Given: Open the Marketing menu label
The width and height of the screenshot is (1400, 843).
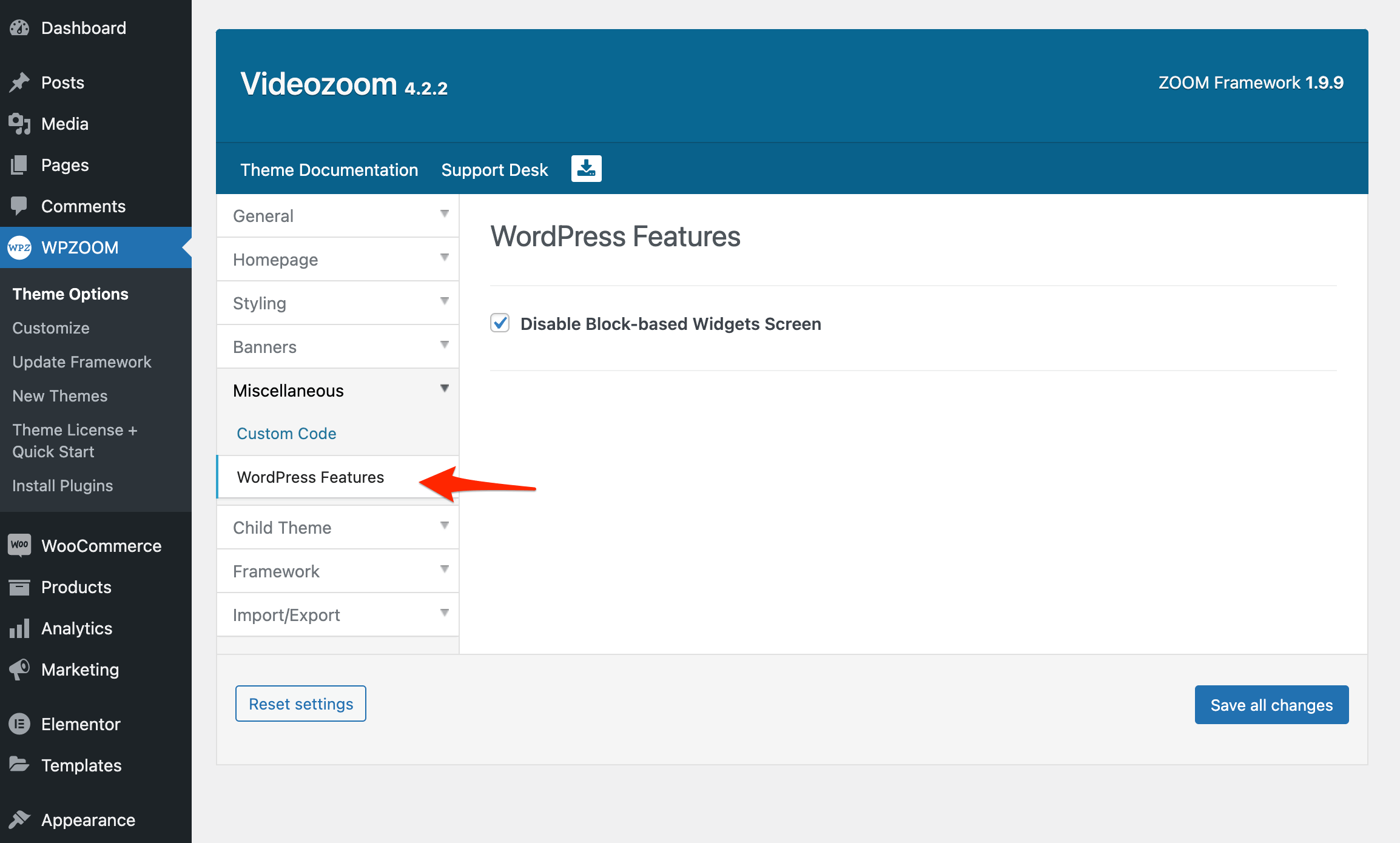Looking at the screenshot, I should click(80, 670).
